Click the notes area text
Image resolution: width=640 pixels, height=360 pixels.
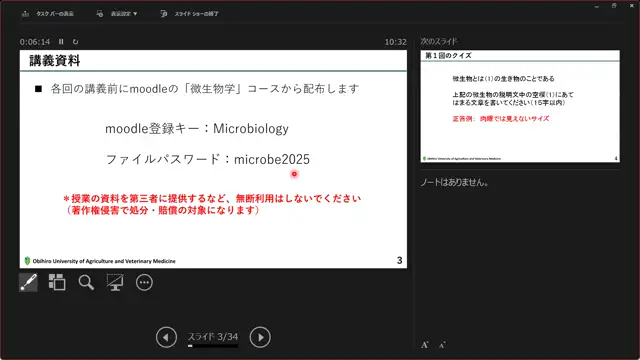tap(454, 182)
